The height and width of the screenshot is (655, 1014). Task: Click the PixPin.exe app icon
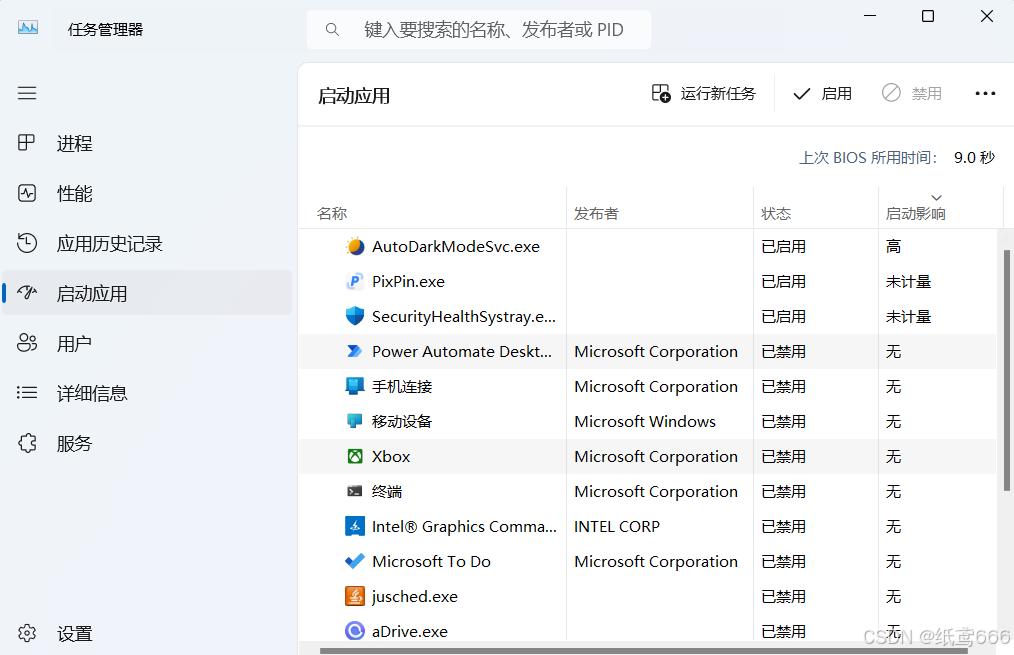tap(355, 281)
